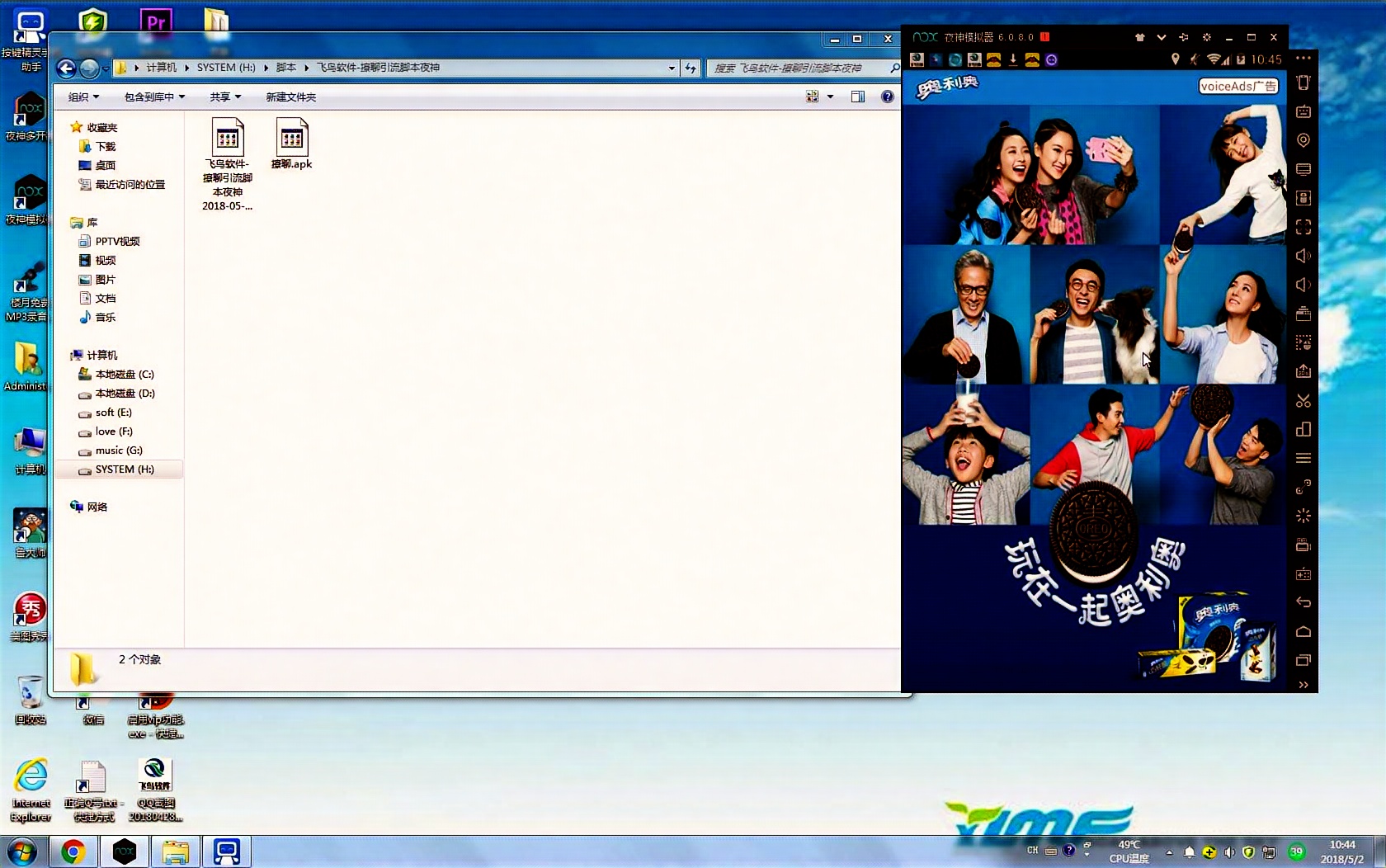Click the Nox volume down icon

point(1303,285)
